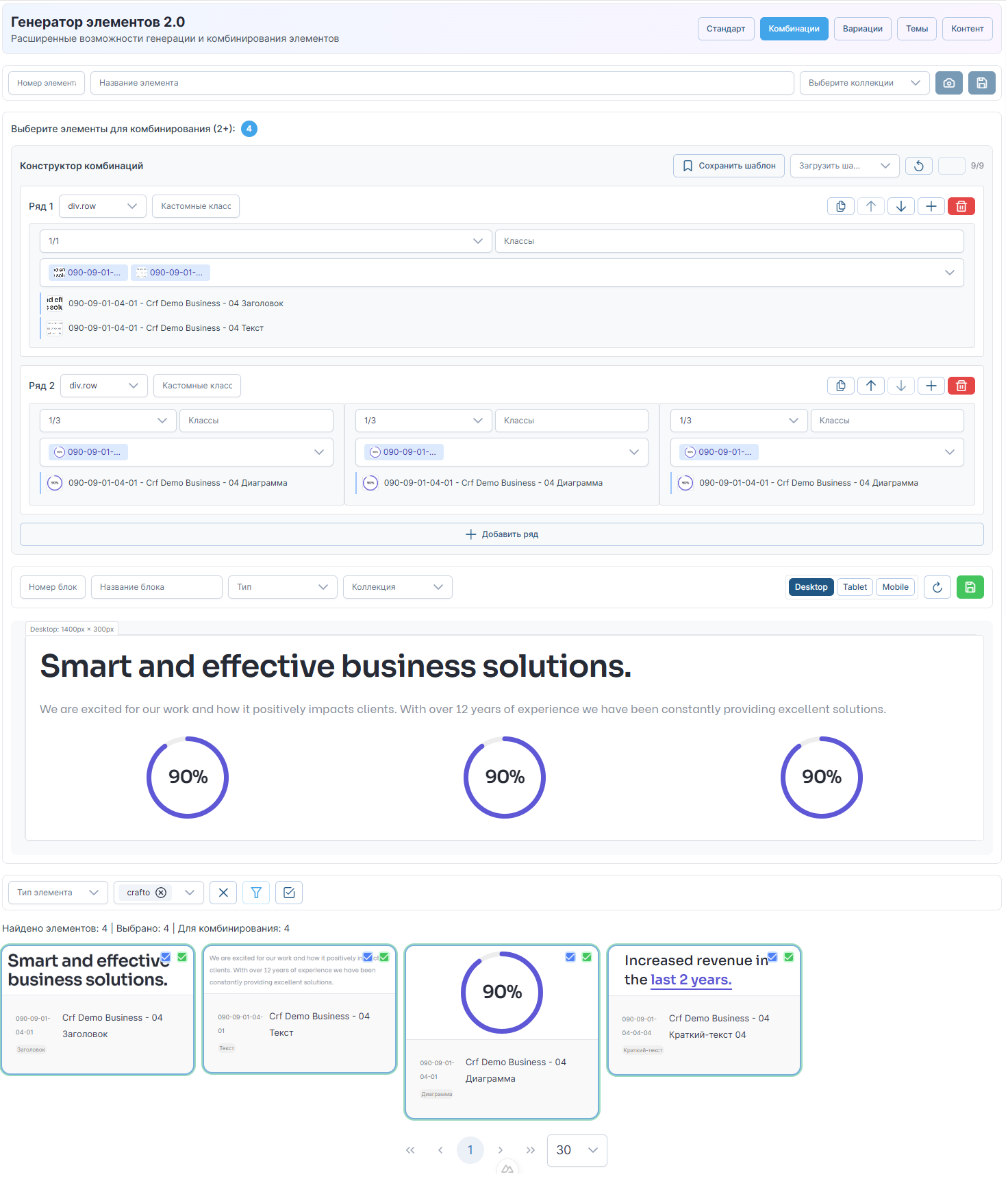Select Mobile preview mode
This screenshot has width=1008, height=1181.
[x=896, y=587]
